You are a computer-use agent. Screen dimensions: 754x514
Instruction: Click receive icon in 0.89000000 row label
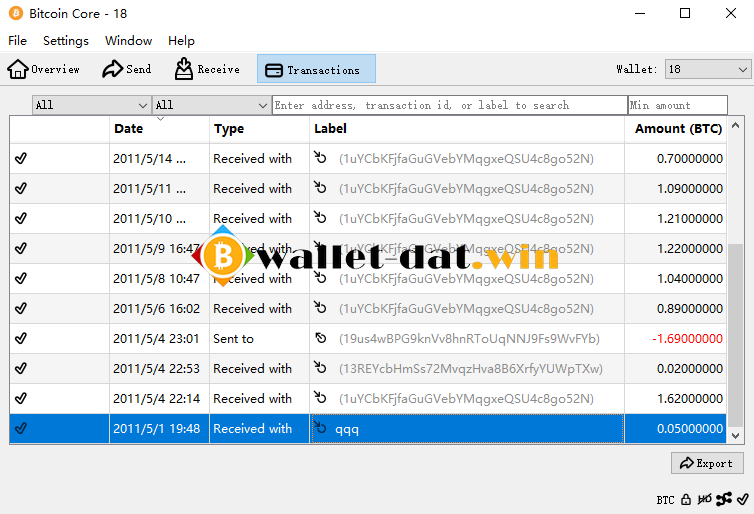click(x=320, y=308)
